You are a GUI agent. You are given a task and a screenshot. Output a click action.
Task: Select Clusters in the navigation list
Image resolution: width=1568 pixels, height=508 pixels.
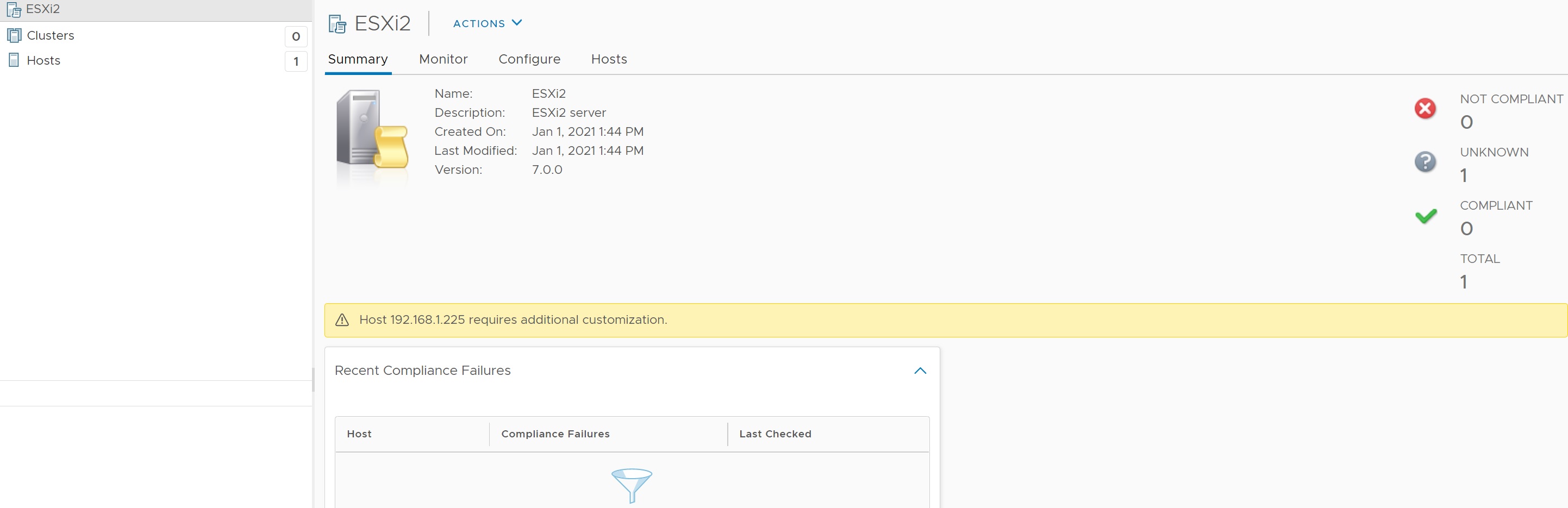click(51, 35)
